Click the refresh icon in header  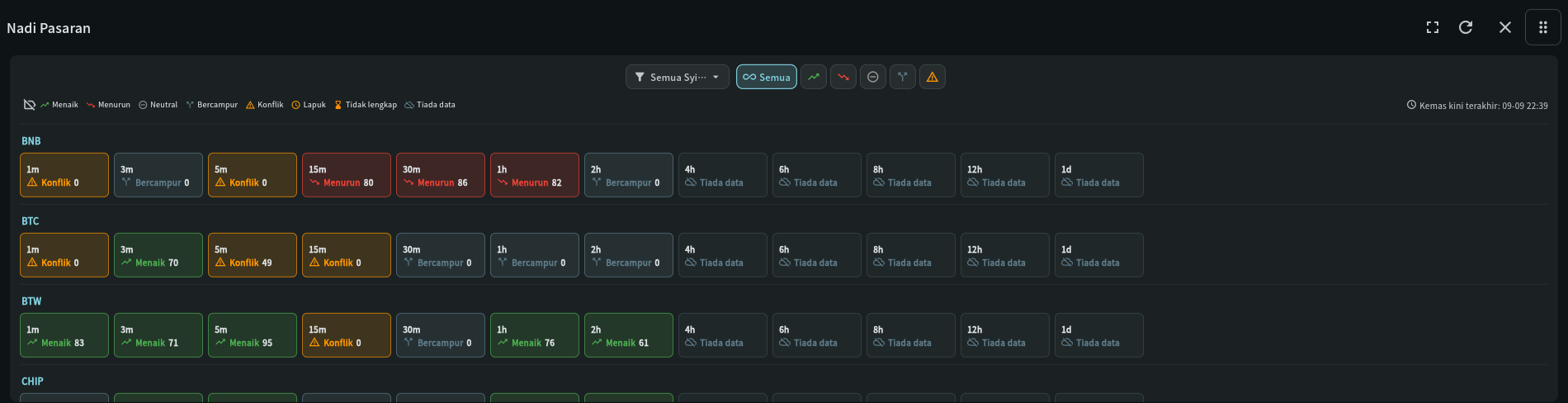pyautogui.click(x=1466, y=27)
